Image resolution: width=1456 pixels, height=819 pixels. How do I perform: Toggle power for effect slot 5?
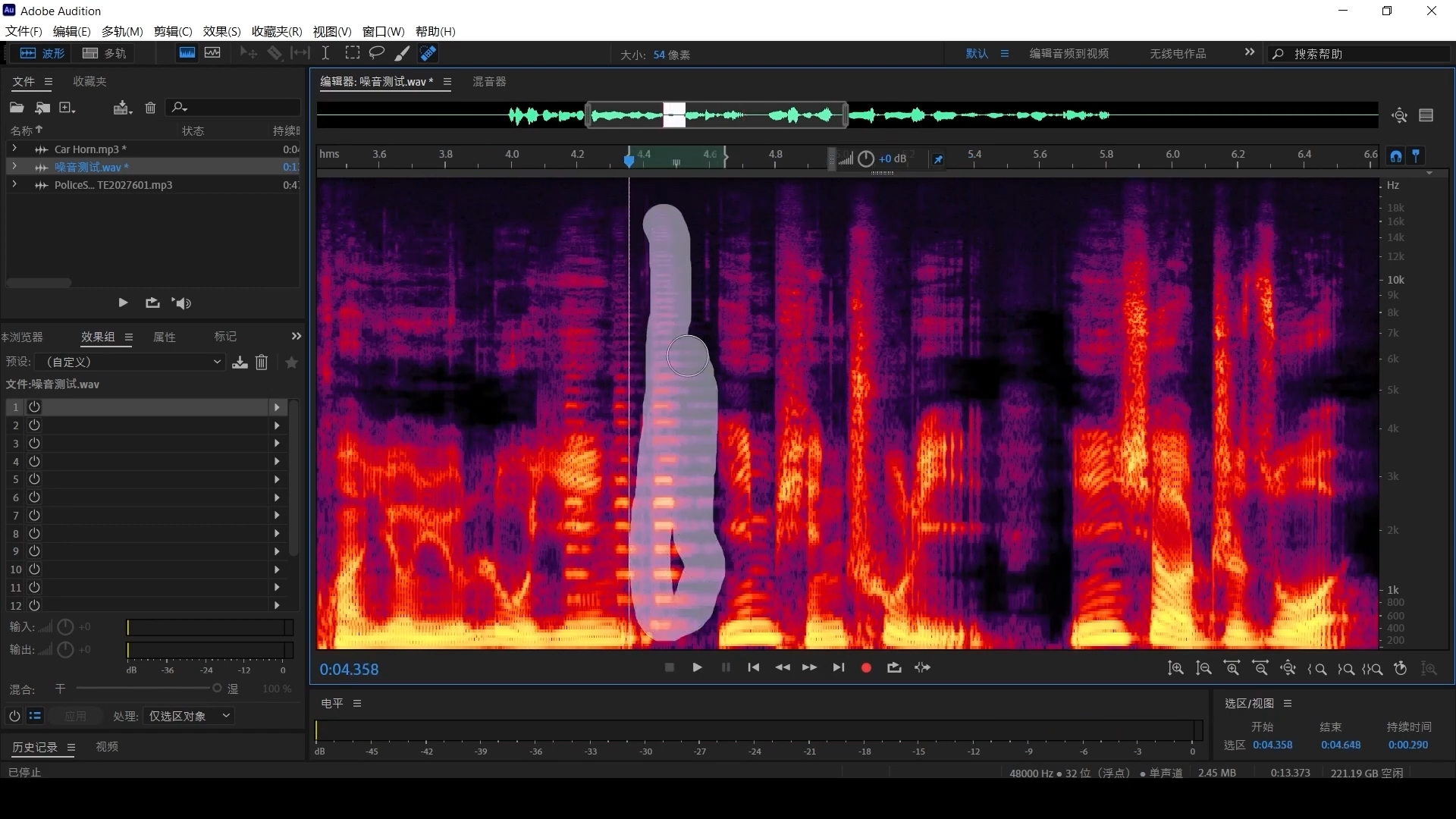(34, 479)
